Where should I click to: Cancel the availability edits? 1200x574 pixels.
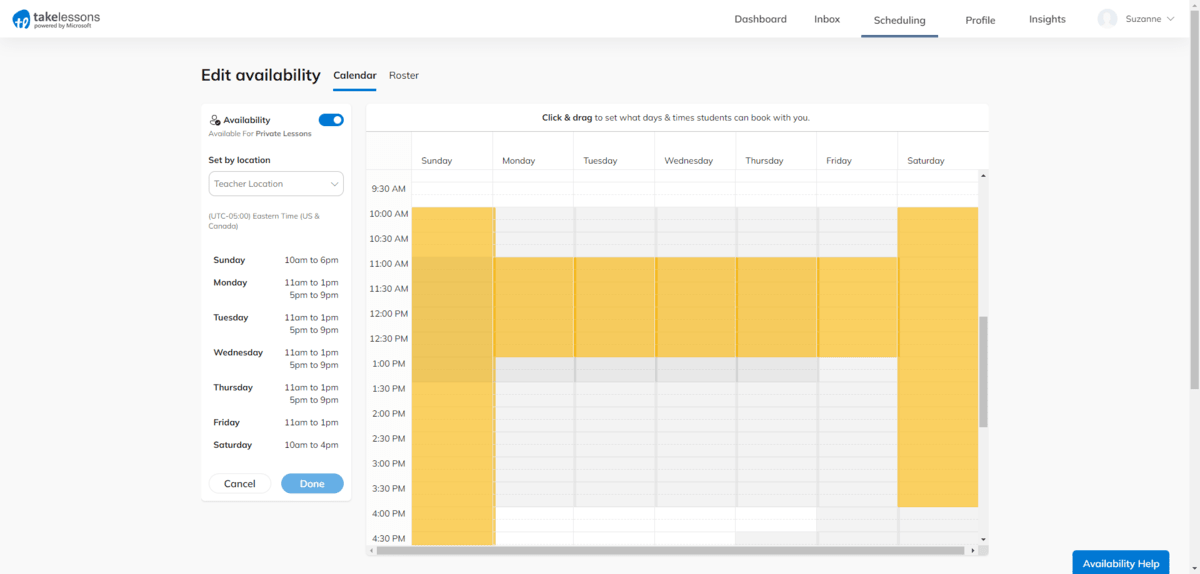(240, 484)
